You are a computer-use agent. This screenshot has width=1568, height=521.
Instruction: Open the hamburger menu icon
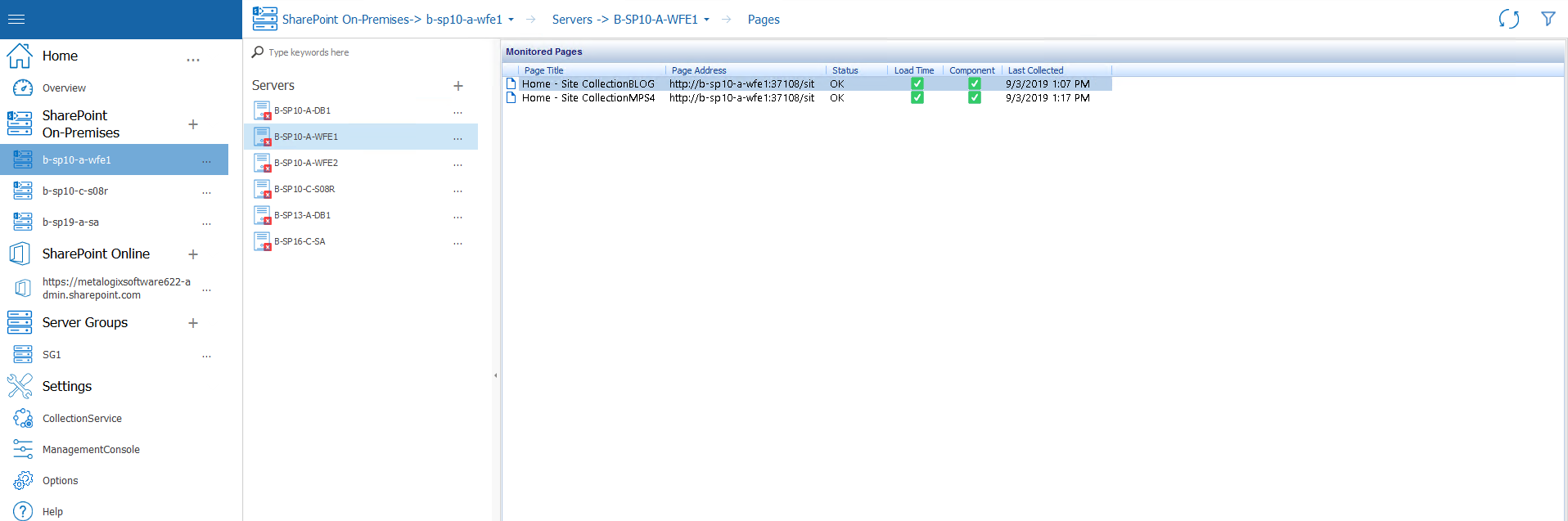point(16,19)
